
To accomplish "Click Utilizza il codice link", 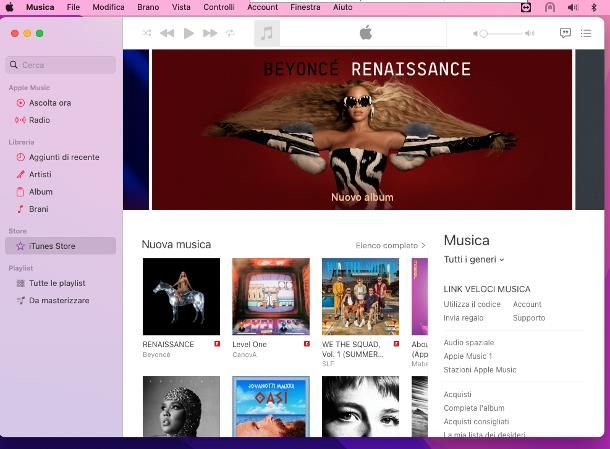I will (x=472, y=304).
